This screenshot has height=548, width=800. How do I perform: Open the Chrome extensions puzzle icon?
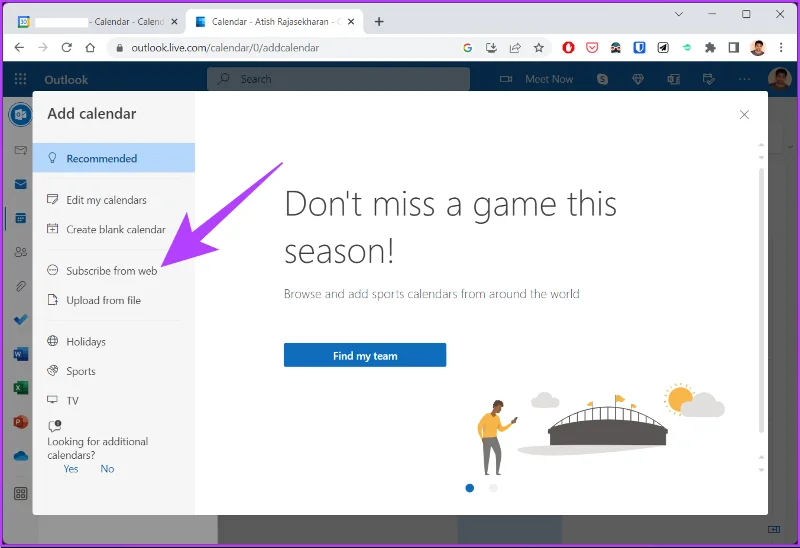[710, 47]
